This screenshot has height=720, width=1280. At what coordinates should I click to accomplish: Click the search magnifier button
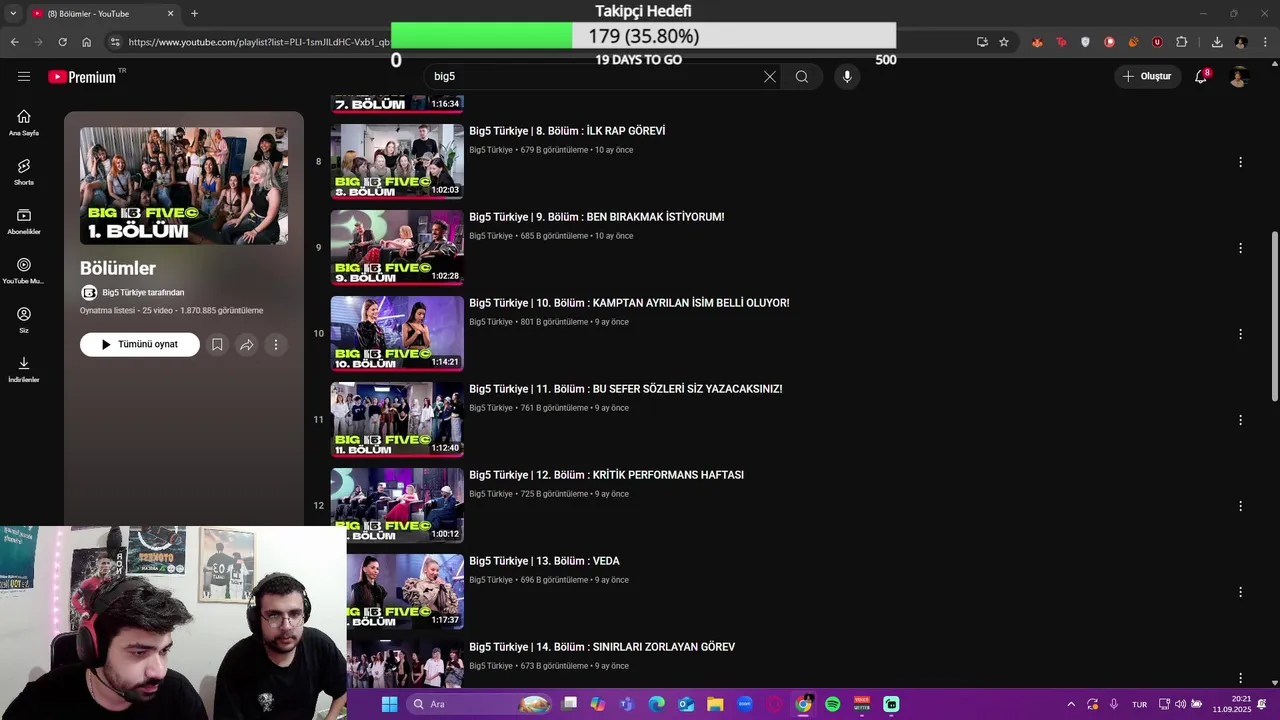(802, 76)
